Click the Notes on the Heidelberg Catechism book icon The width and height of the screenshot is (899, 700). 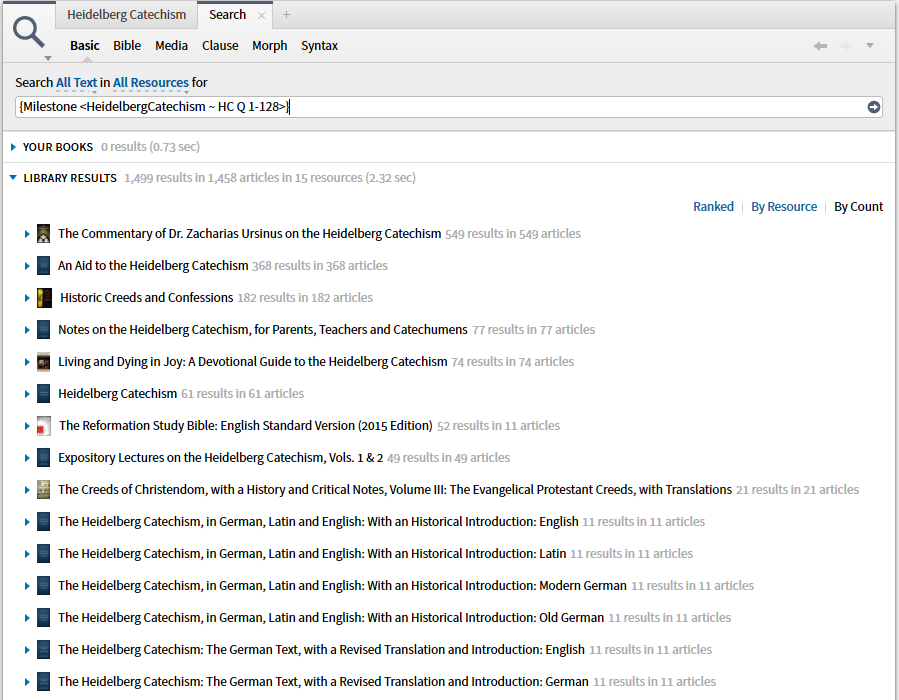44,330
